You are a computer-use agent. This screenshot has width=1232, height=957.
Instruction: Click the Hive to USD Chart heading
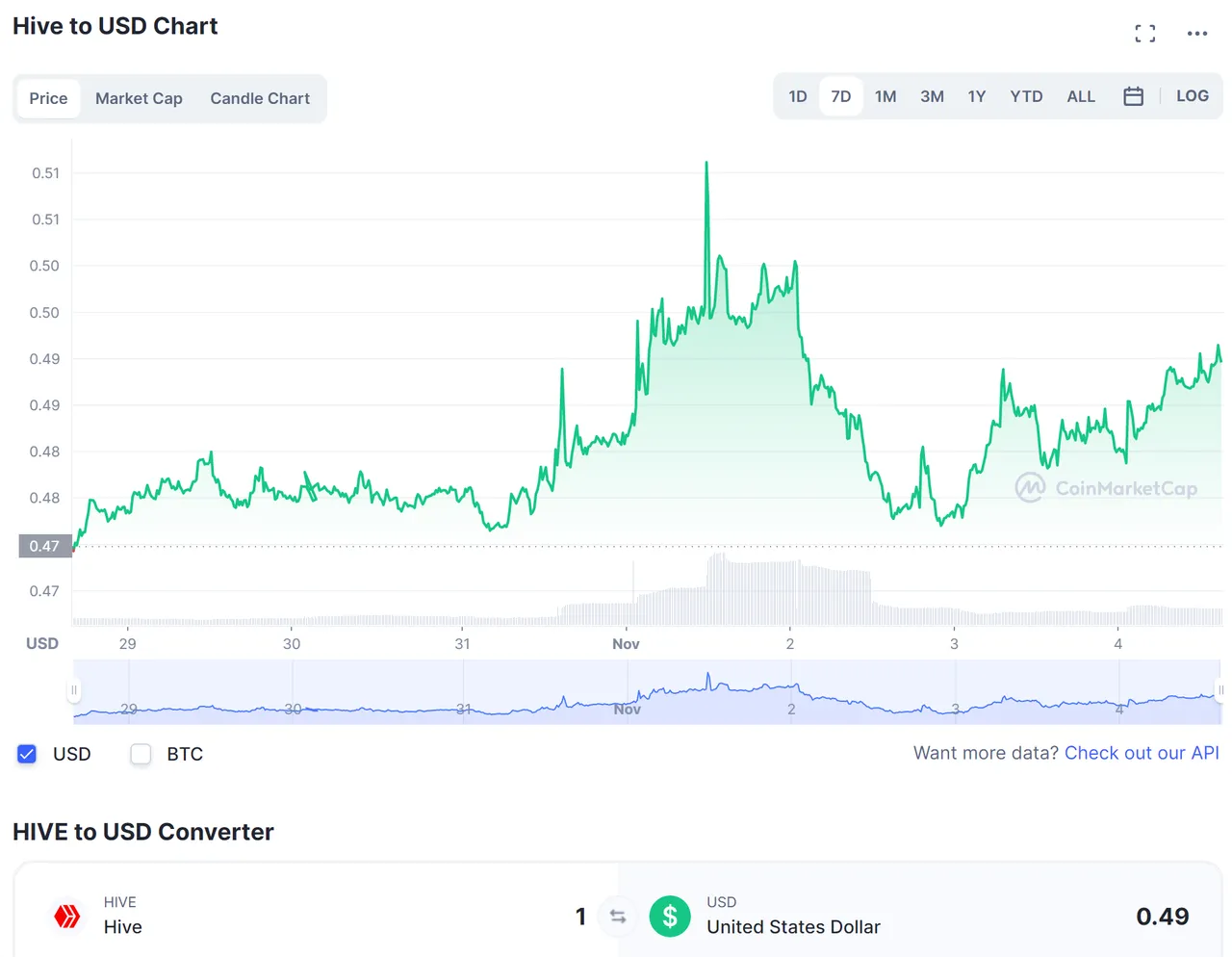115,26
